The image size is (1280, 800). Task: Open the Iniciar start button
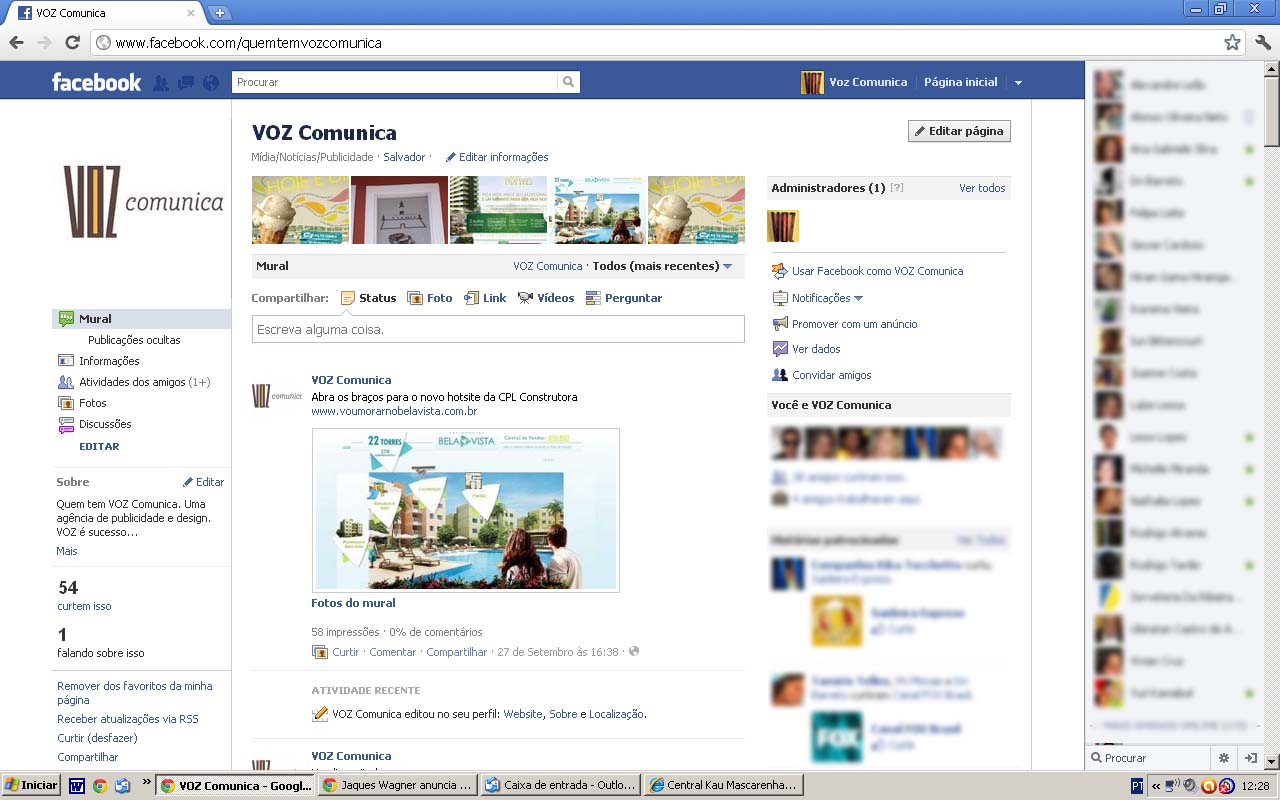click(31, 785)
